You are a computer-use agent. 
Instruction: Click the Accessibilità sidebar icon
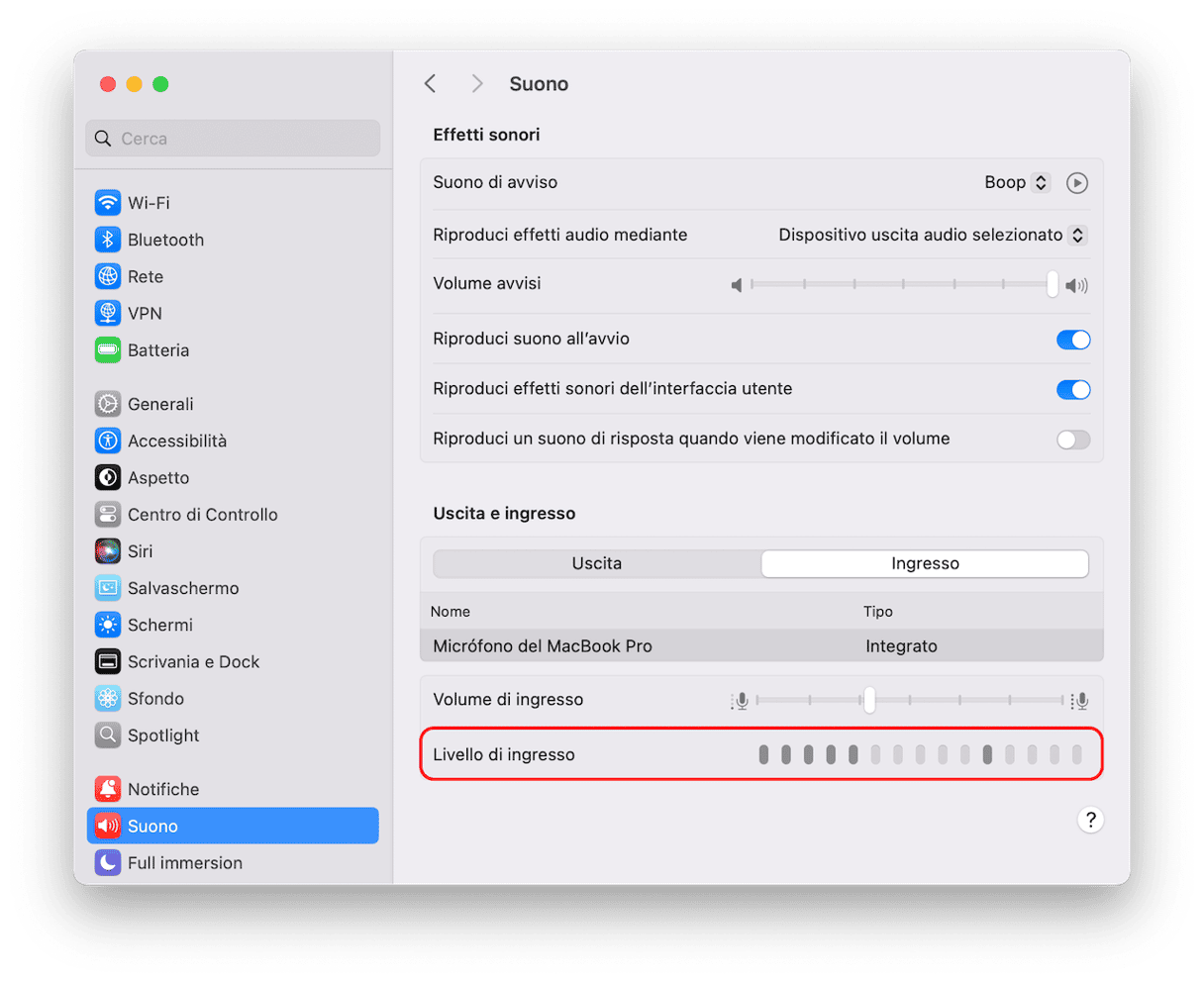107,441
